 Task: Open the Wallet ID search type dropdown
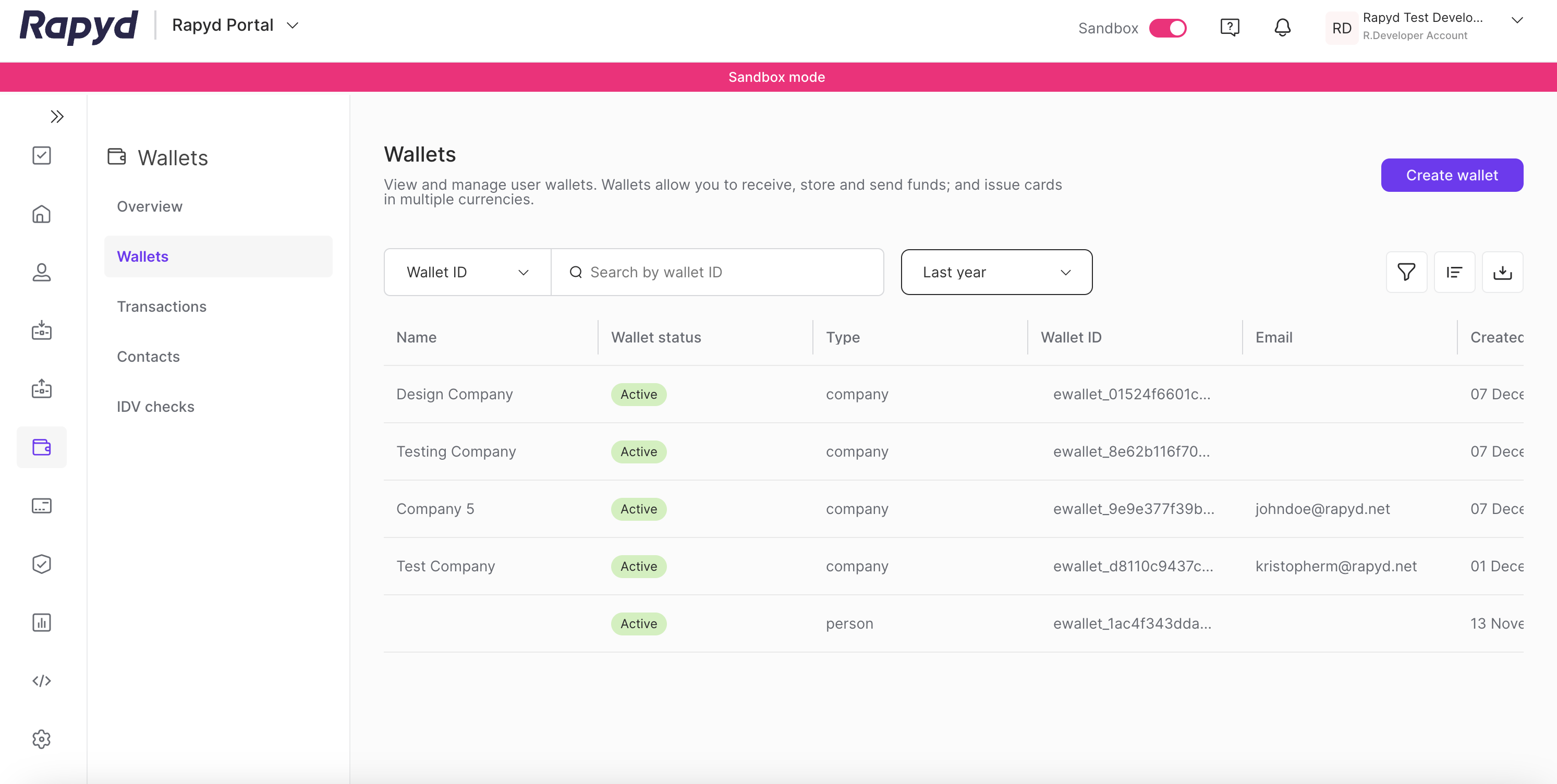pos(467,272)
